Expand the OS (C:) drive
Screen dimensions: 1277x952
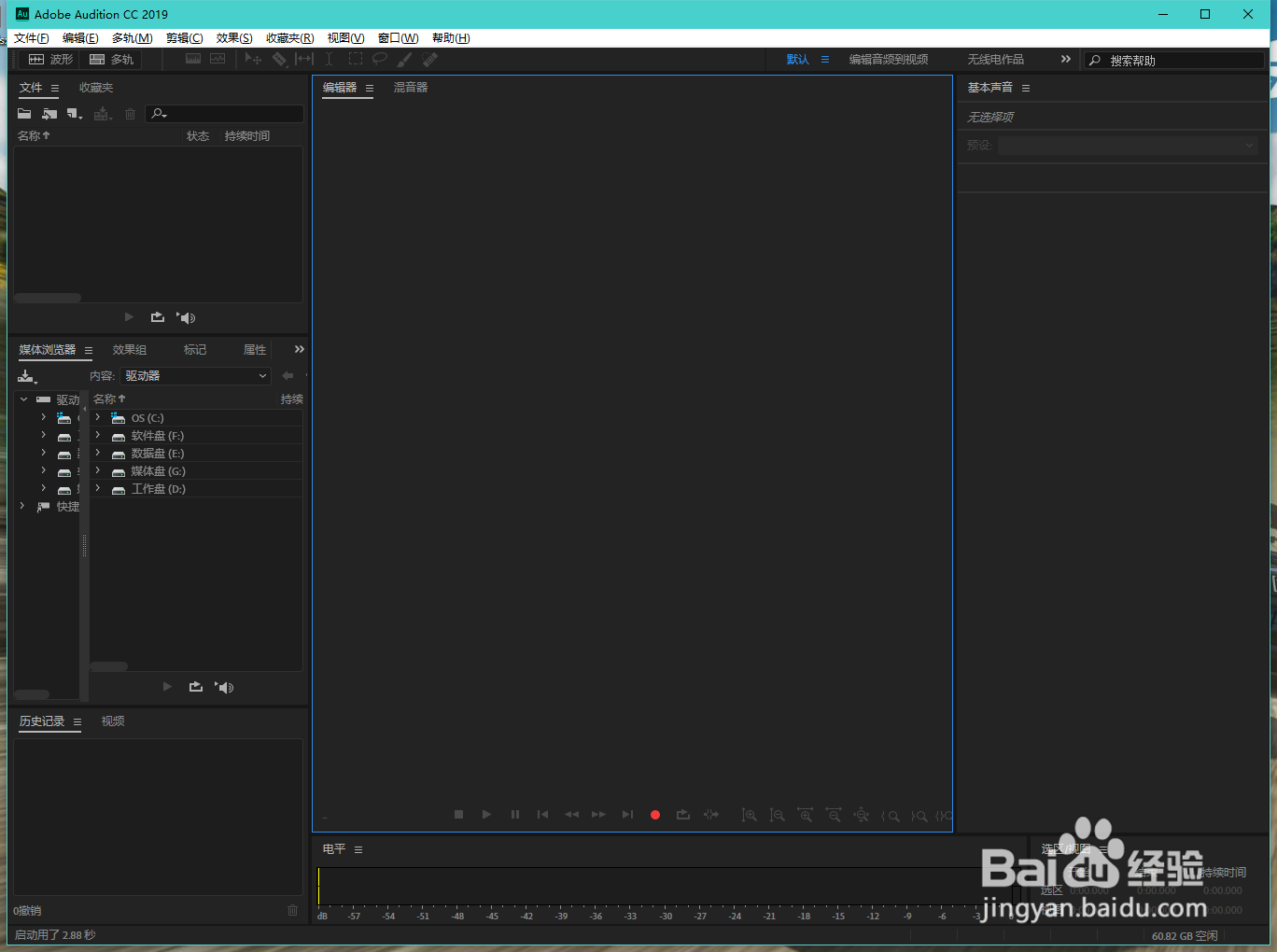coord(97,417)
